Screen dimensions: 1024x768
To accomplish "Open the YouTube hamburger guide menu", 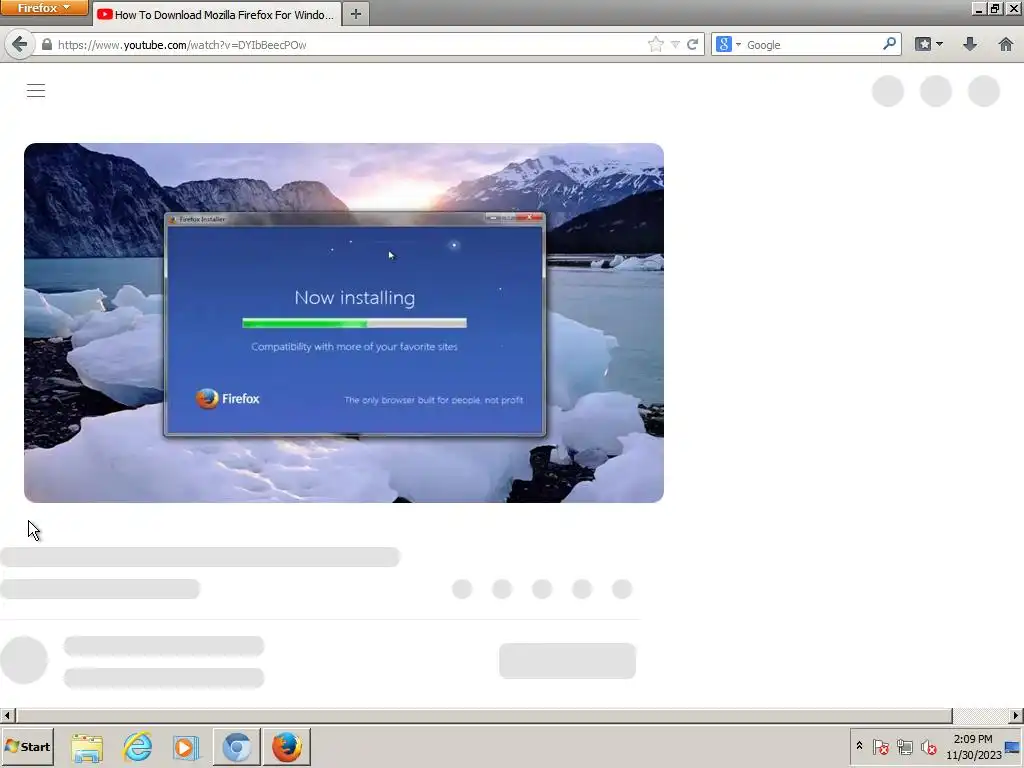I will (36, 91).
